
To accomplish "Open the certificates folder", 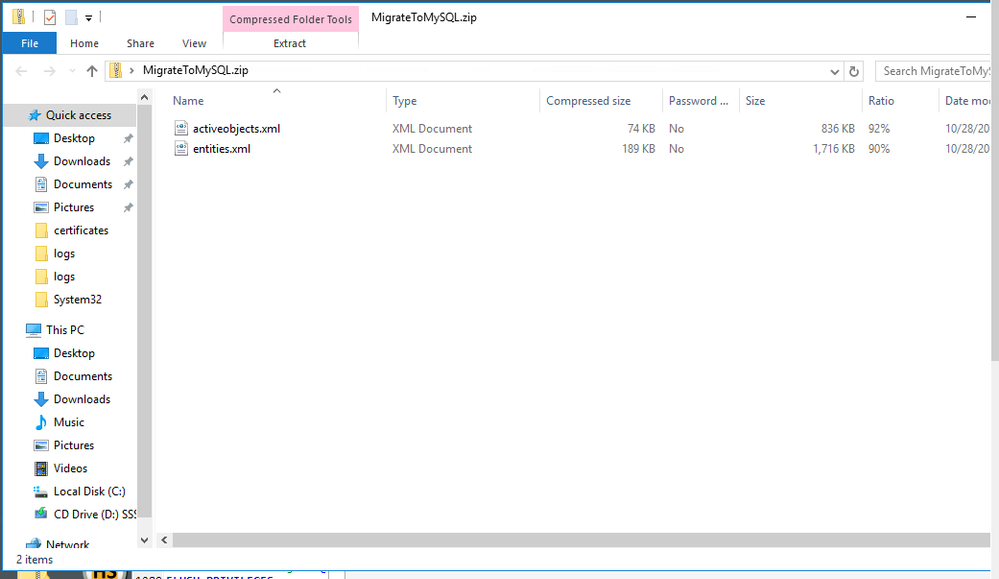I will tap(81, 230).
